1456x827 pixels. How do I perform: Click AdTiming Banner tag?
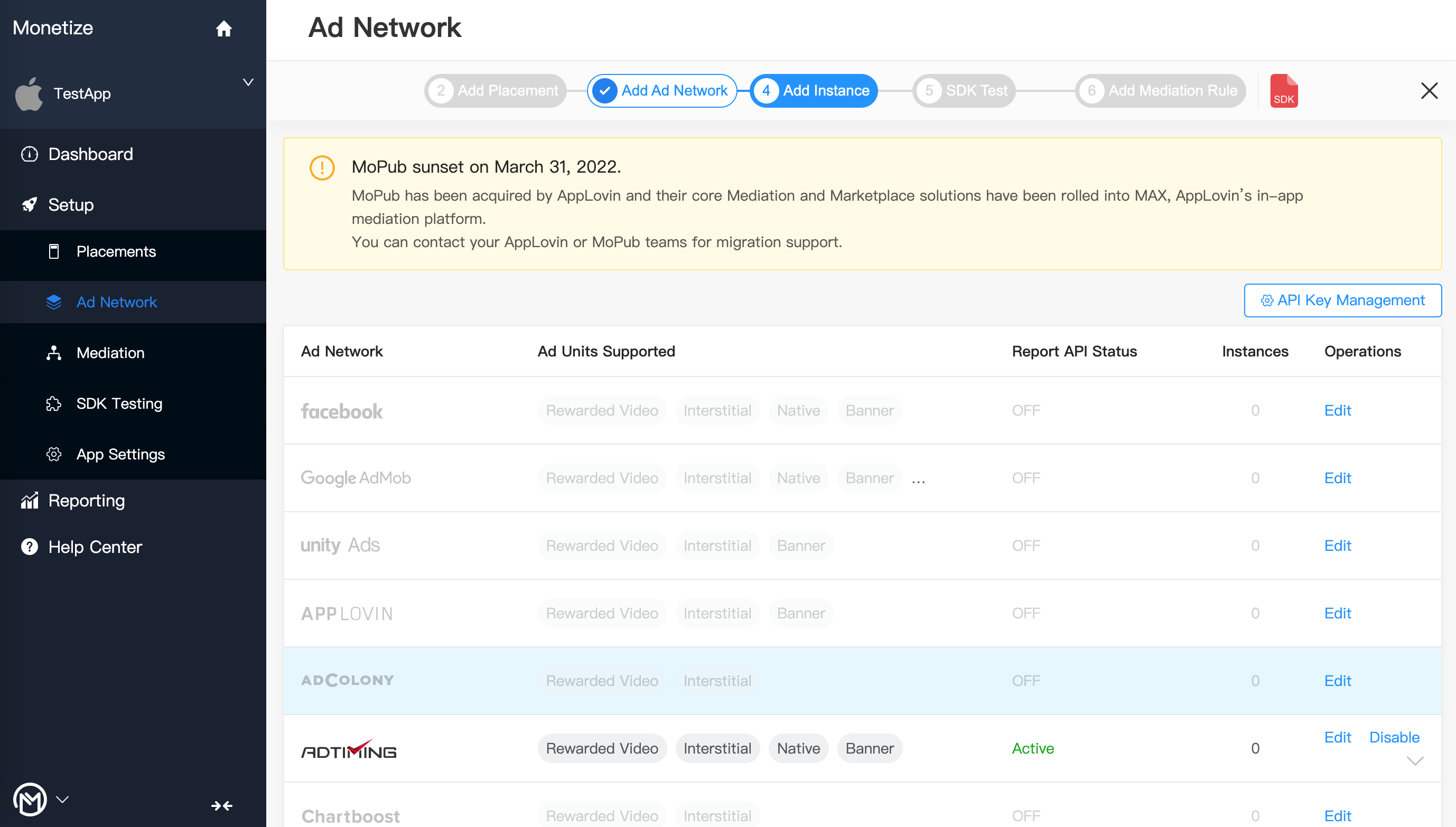869,748
